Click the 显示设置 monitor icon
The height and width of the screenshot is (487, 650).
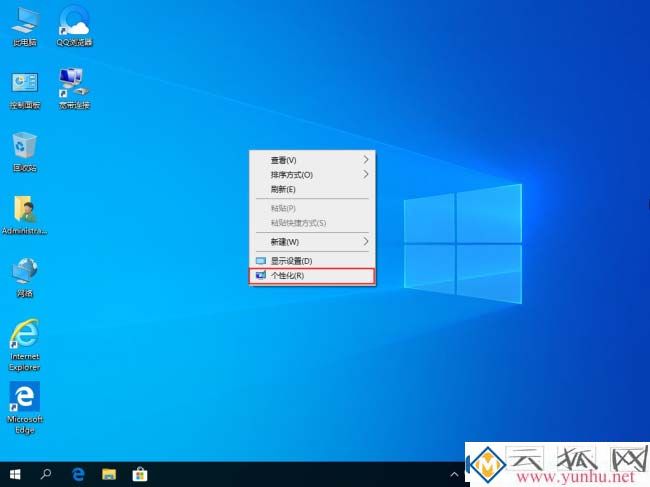[x=261, y=261]
